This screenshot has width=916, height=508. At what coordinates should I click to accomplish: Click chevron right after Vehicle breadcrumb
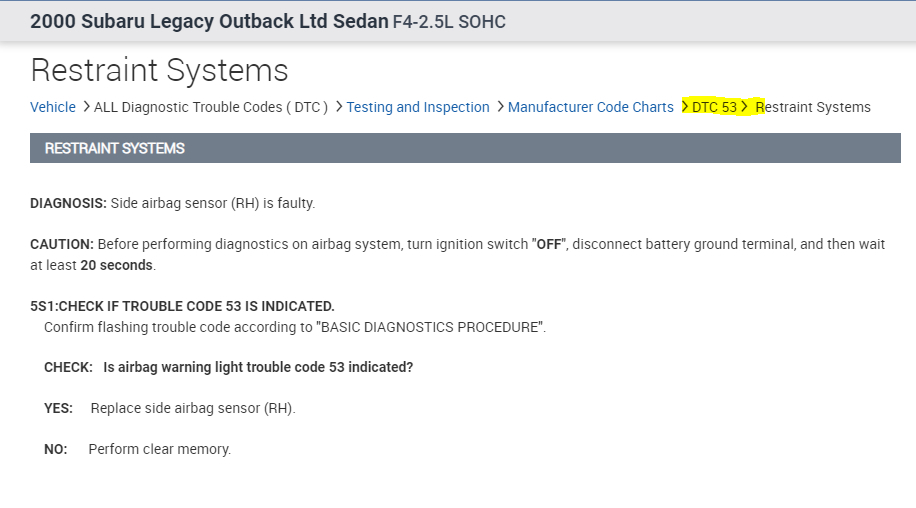tap(86, 107)
